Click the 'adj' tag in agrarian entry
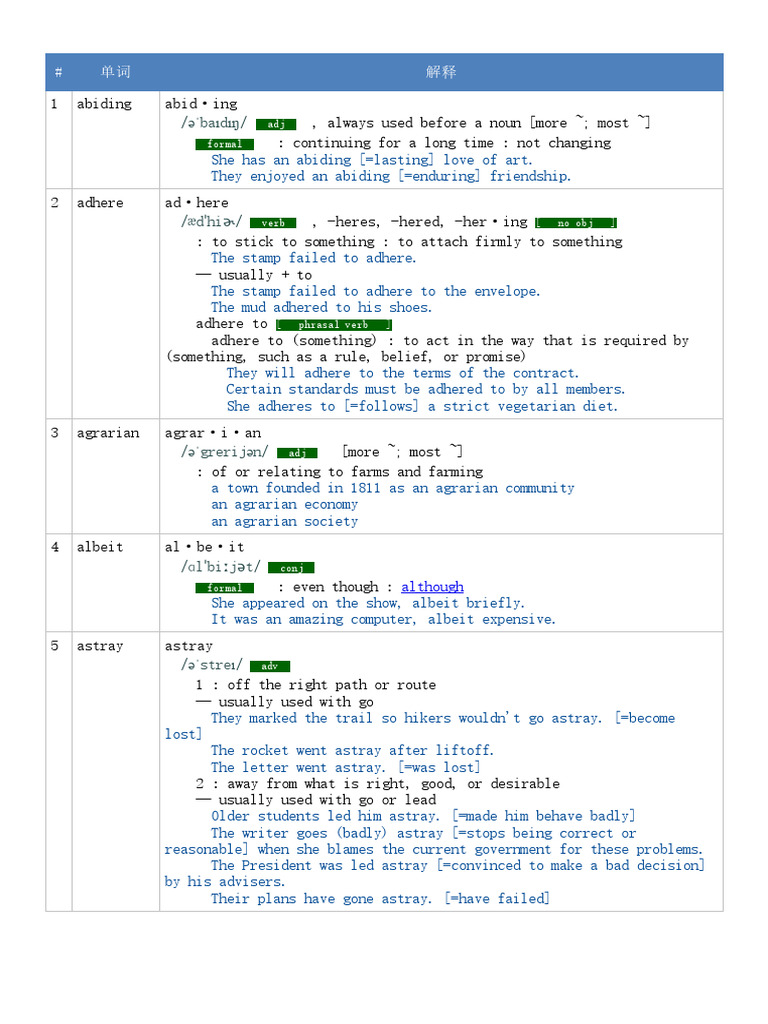This screenshot has height=1024, width=768. coord(297,453)
